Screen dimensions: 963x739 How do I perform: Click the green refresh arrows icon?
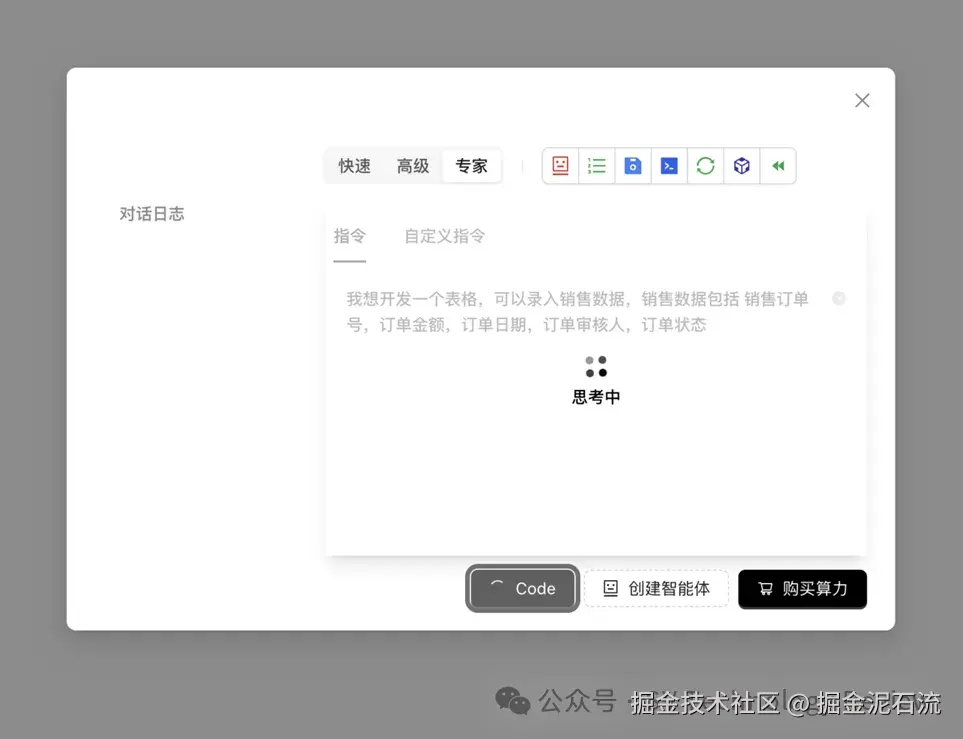point(705,166)
